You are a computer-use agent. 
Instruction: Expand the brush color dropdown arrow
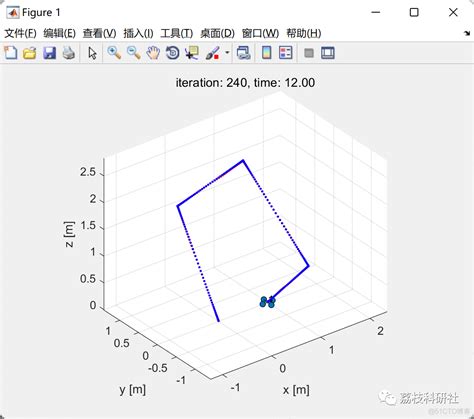tap(227, 53)
